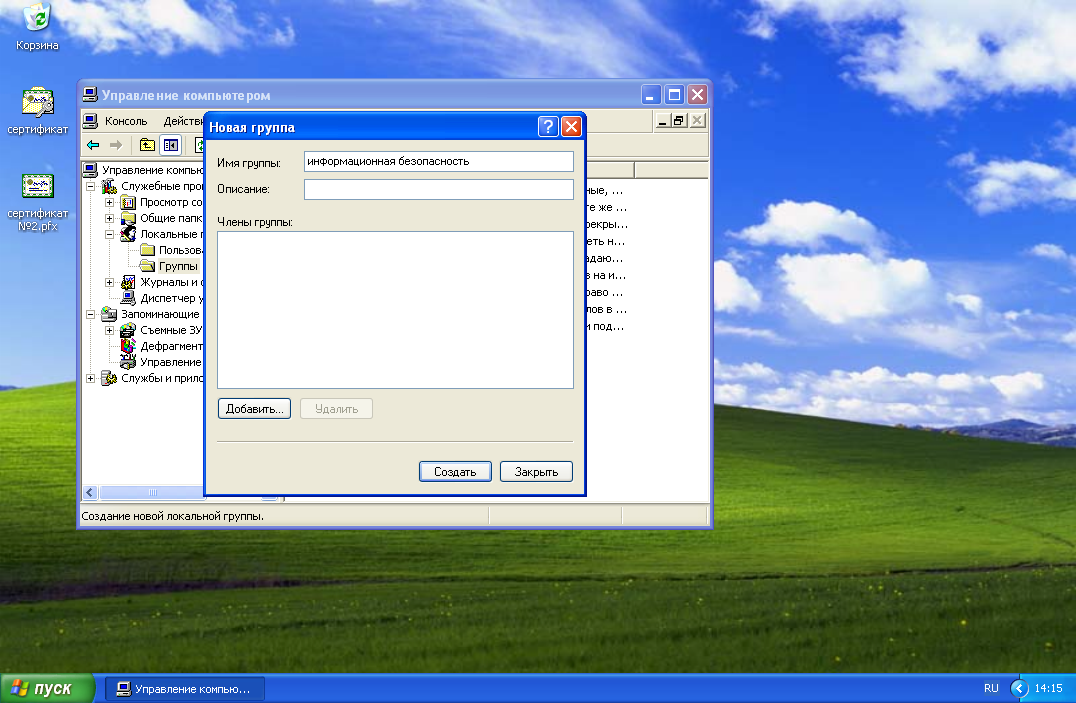This screenshot has height=703, width=1076.
Task: Click the Запоминающие устройства storage icon
Action: 109,314
